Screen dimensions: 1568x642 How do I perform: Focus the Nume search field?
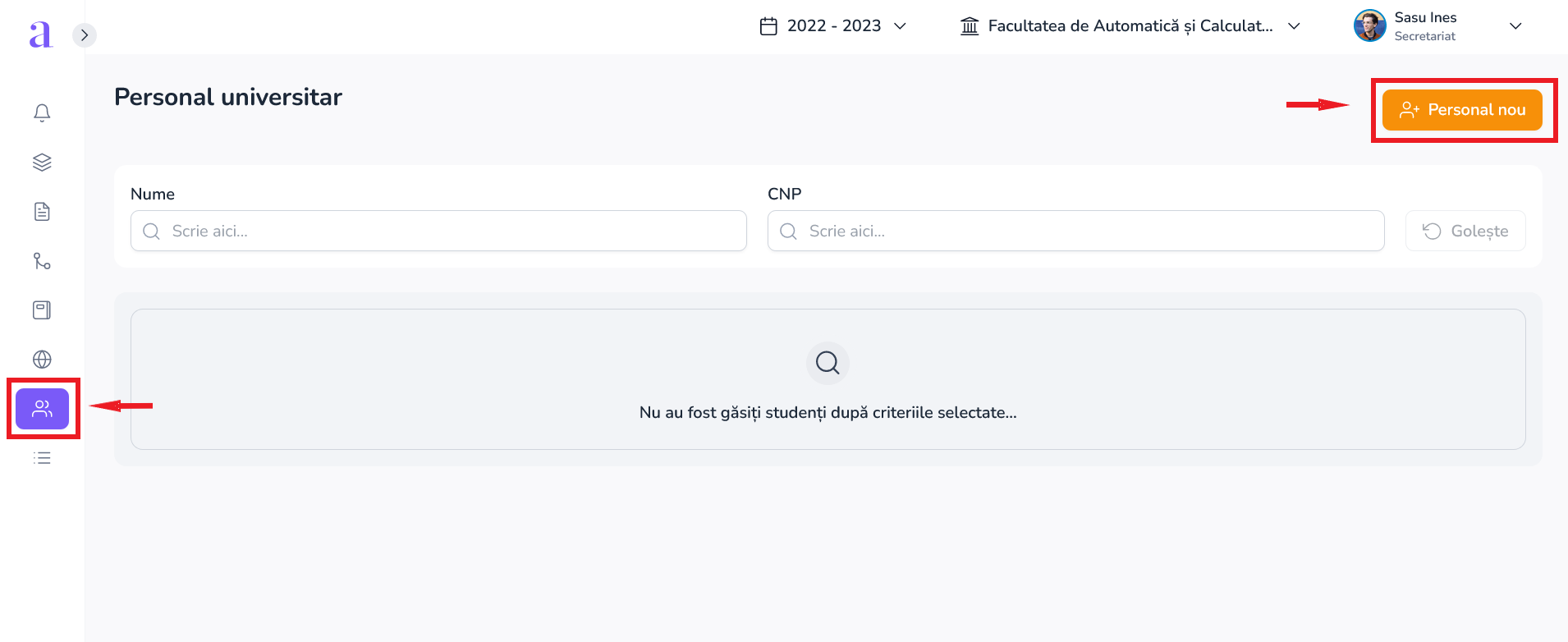[x=438, y=231]
